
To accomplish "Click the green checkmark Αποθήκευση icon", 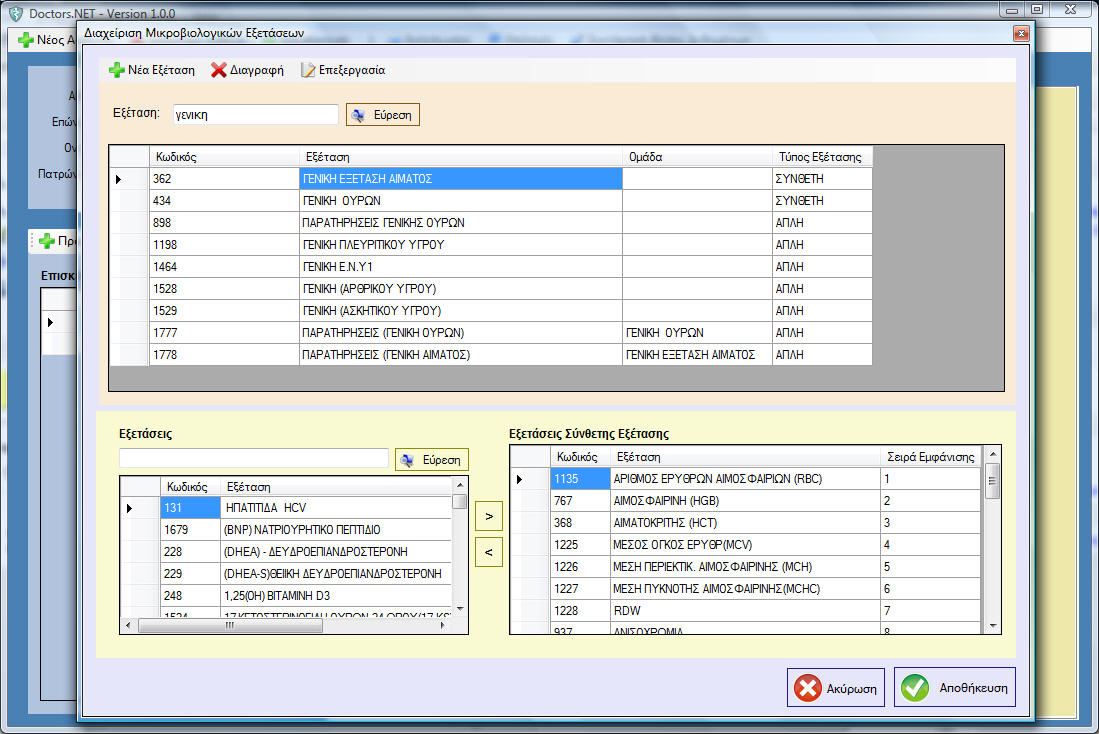I will point(915,688).
